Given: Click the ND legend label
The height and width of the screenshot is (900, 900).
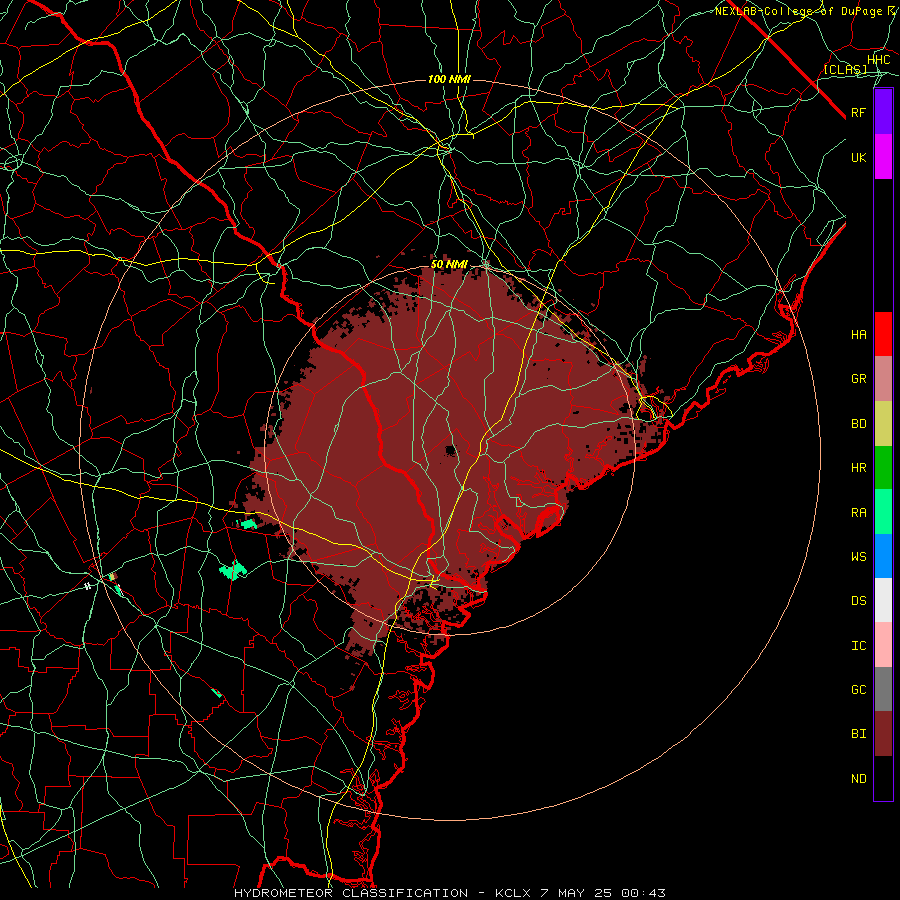Looking at the screenshot, I should (859, 779).
